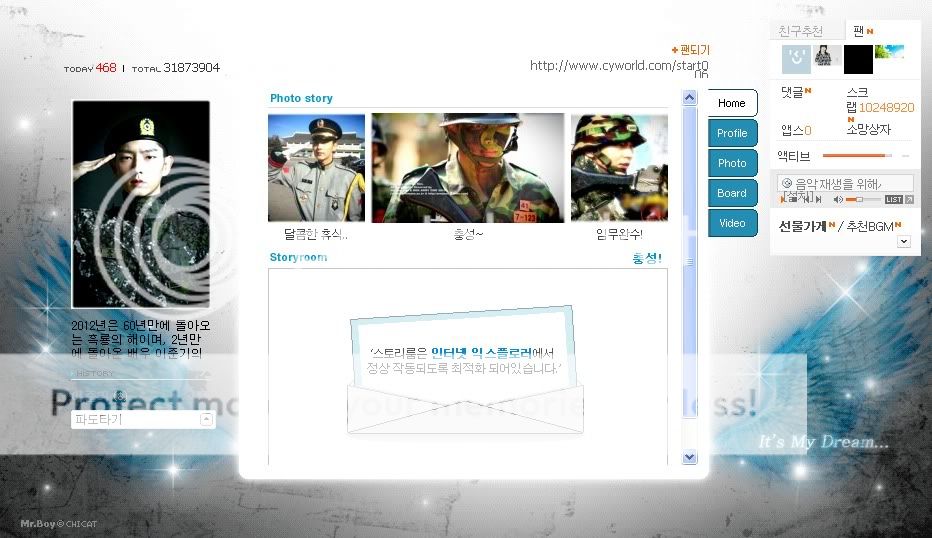The width and height of the screenshot is (932, 538).
Task: Click the pop-out arrow icon beside LIST
Action: 909,200
